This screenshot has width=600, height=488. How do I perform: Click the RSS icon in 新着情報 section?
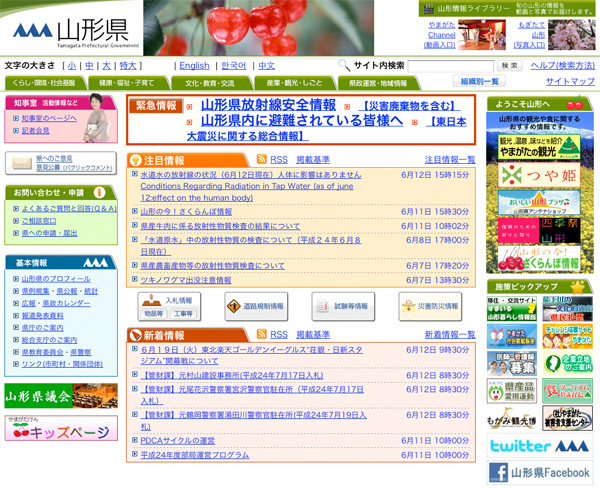[261, 334]
